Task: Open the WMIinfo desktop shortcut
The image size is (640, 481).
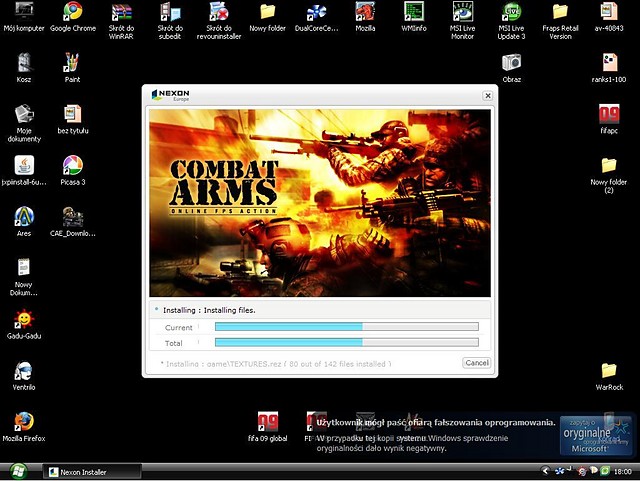Action: pyautogui.click(x=414, y=17)
